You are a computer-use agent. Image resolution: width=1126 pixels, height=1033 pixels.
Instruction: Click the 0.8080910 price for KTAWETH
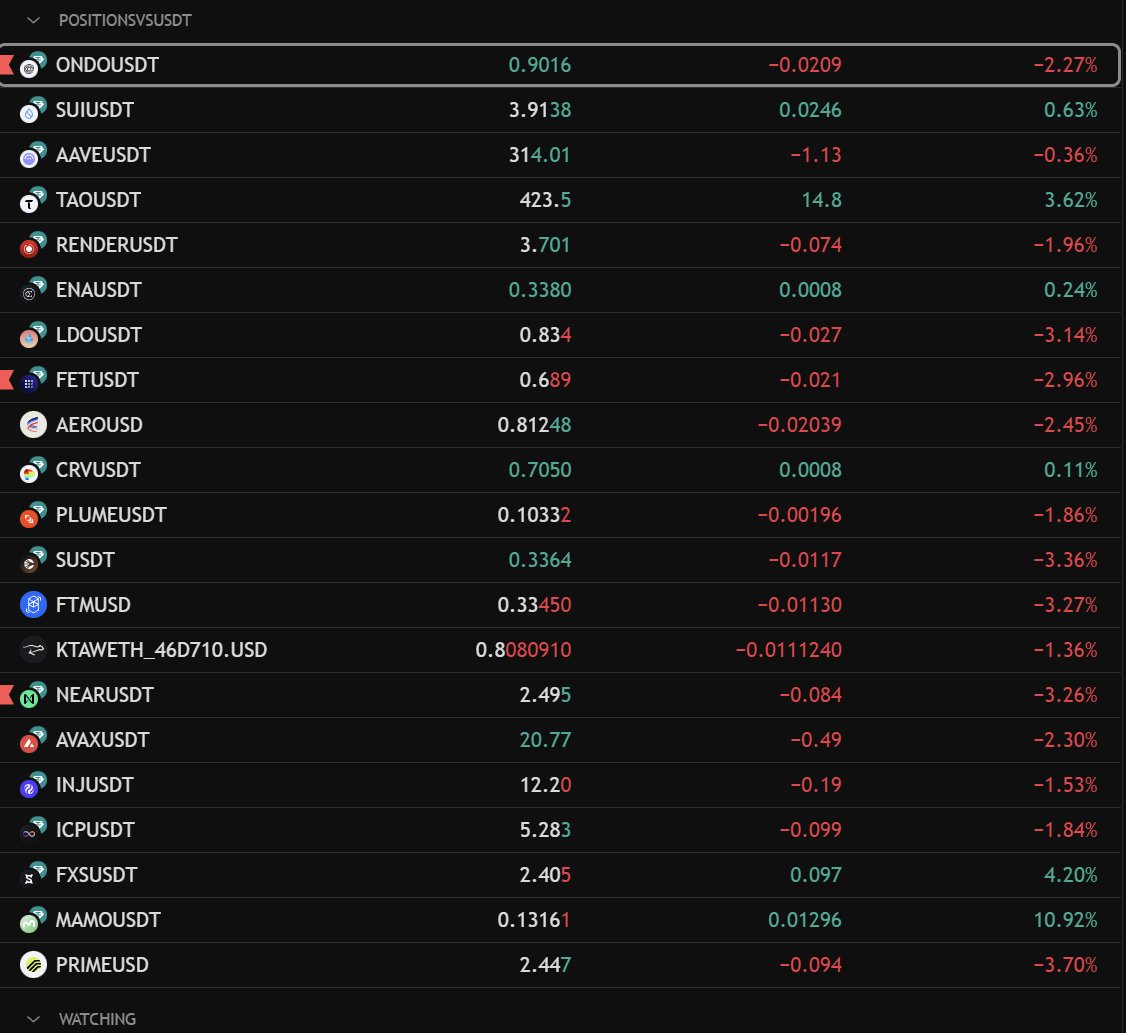[524, 650]
